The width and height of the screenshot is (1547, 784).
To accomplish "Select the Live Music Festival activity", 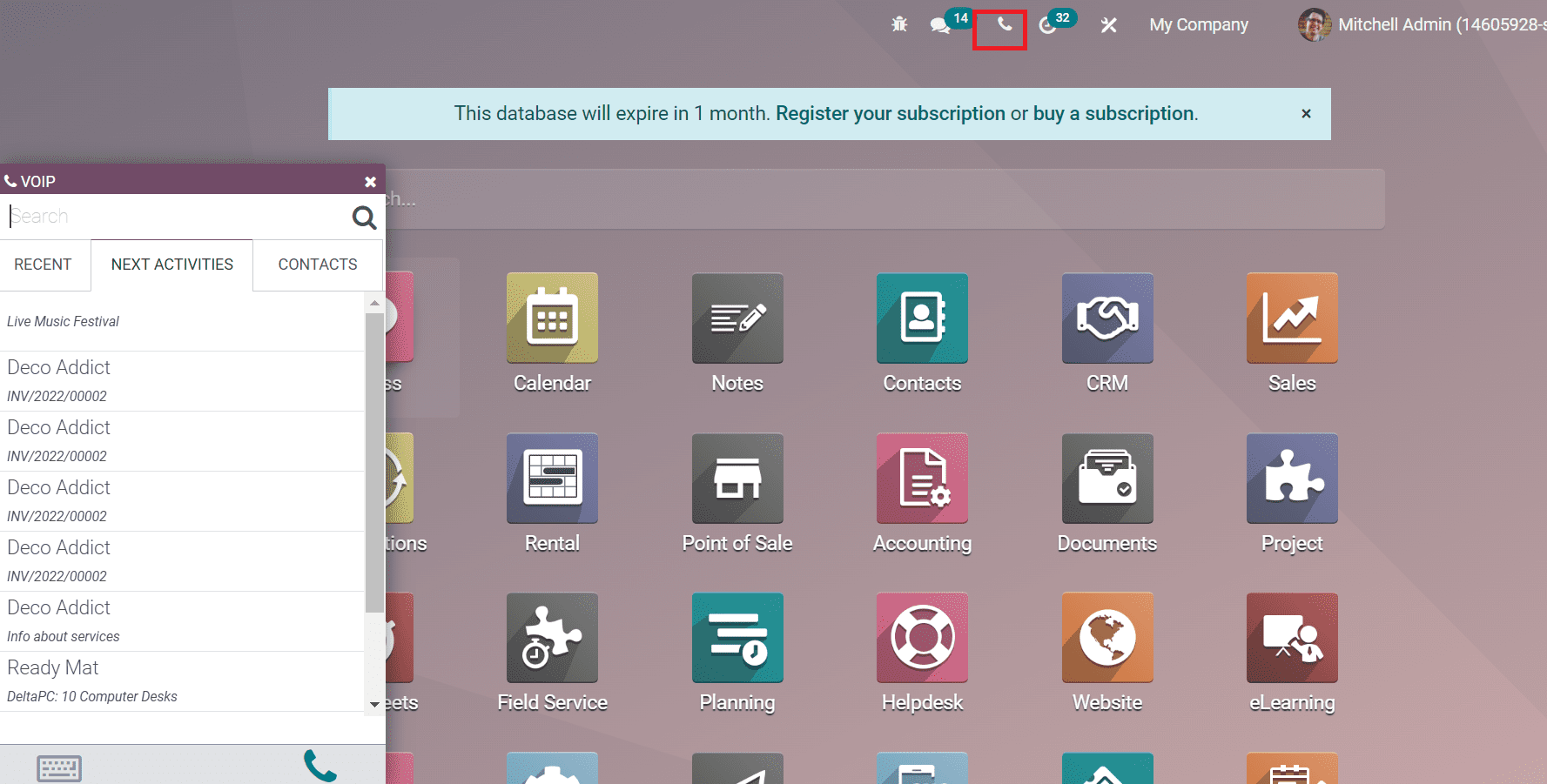I will pyautogui.click(x=182, y=321).
